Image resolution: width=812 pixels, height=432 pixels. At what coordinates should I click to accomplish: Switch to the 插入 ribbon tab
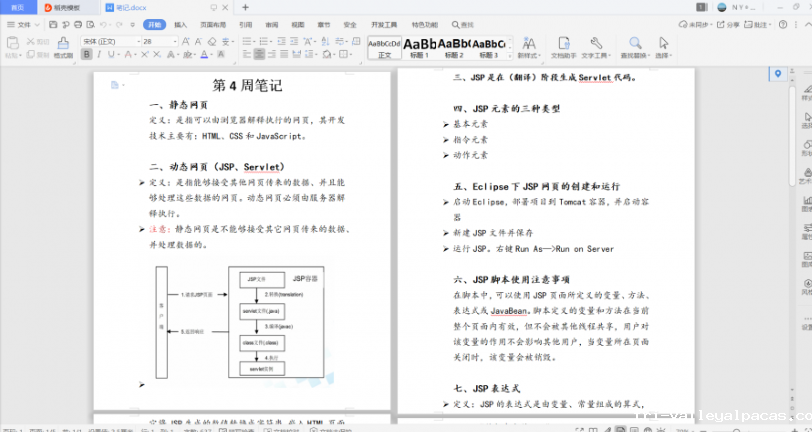[180, 24]
